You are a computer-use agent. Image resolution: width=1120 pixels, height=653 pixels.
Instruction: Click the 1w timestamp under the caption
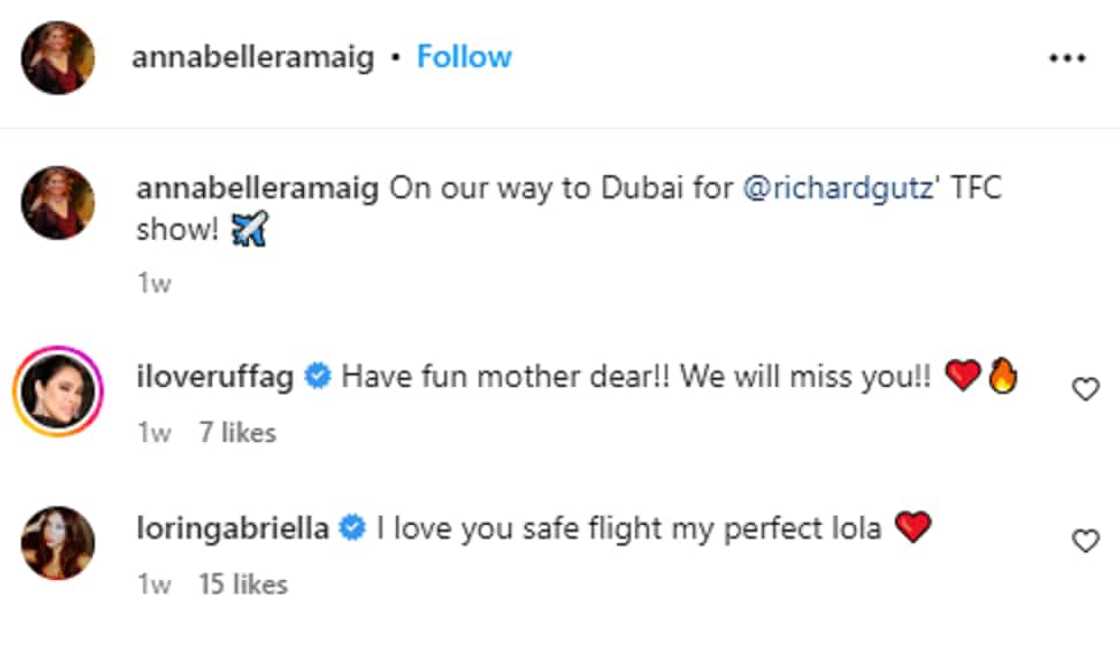154,284
